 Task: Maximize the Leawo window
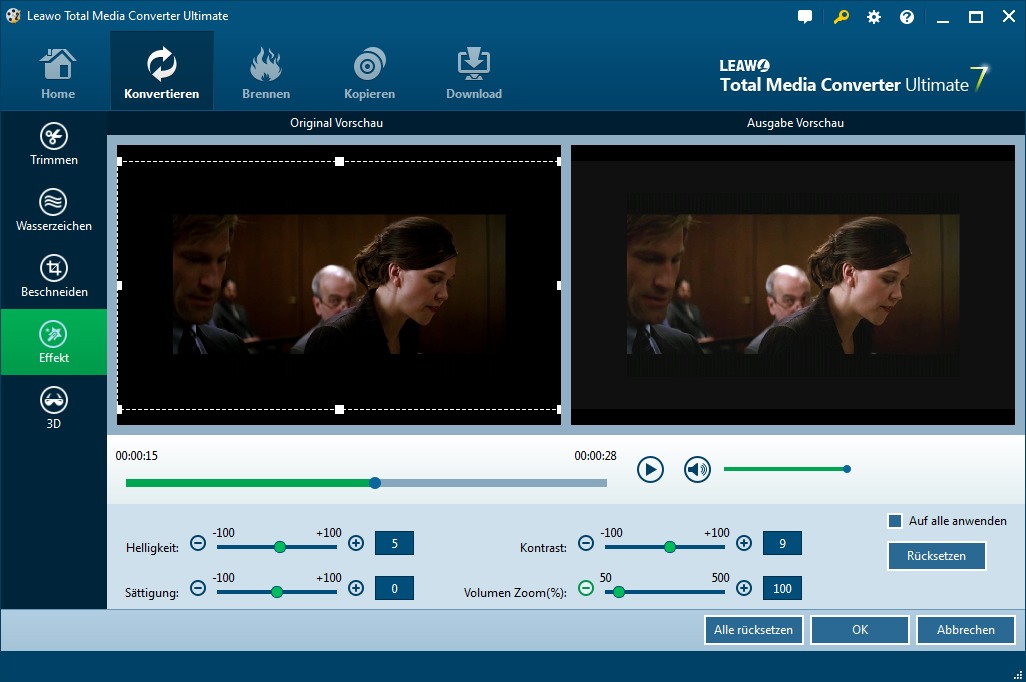tap(976, 18)
